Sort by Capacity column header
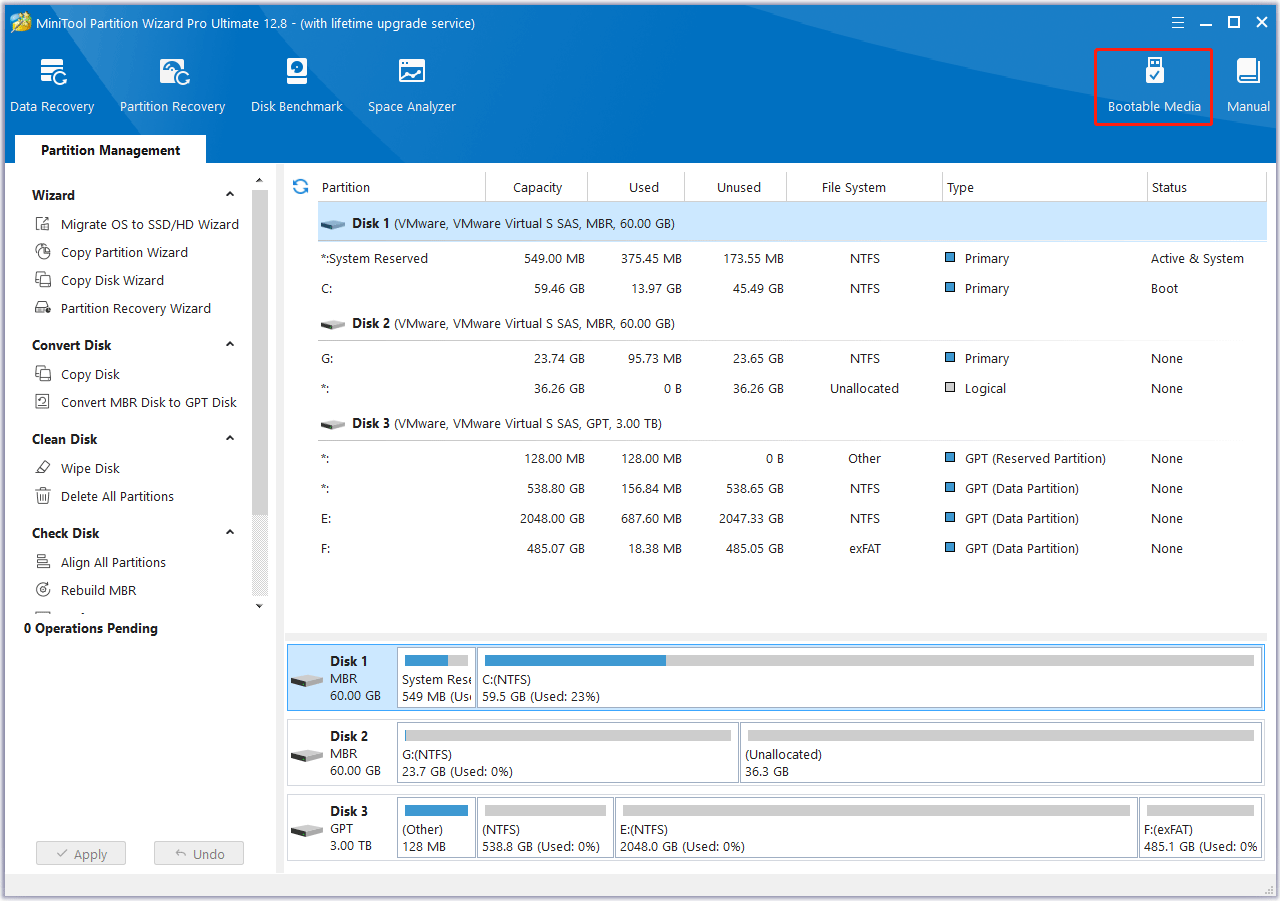Image resolution: width=1280 pixels, height=901 pixels. 537,187
